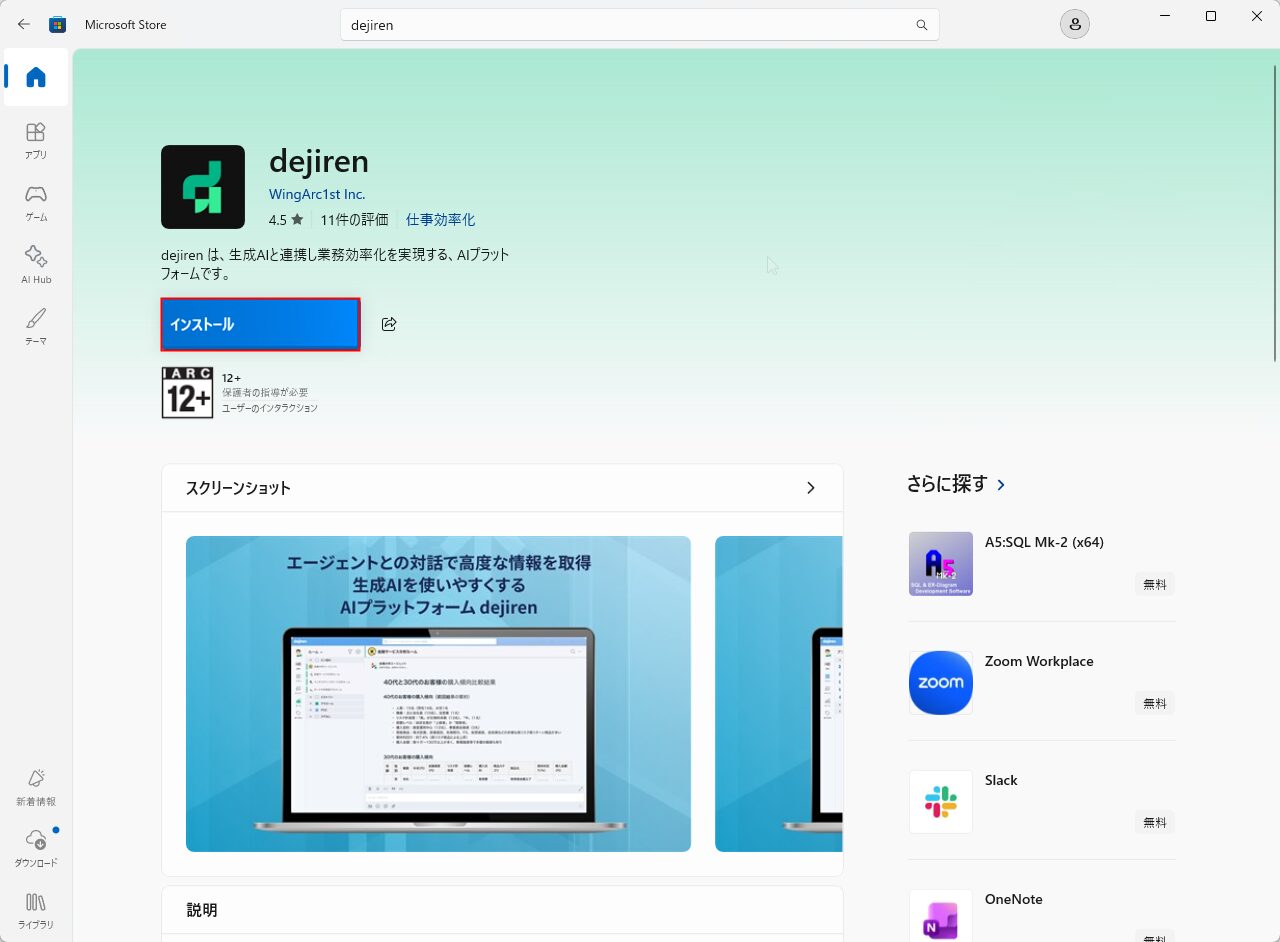Click the share icon beside install button
This screenshot has width=1280, height=942.
coord(389,324)
